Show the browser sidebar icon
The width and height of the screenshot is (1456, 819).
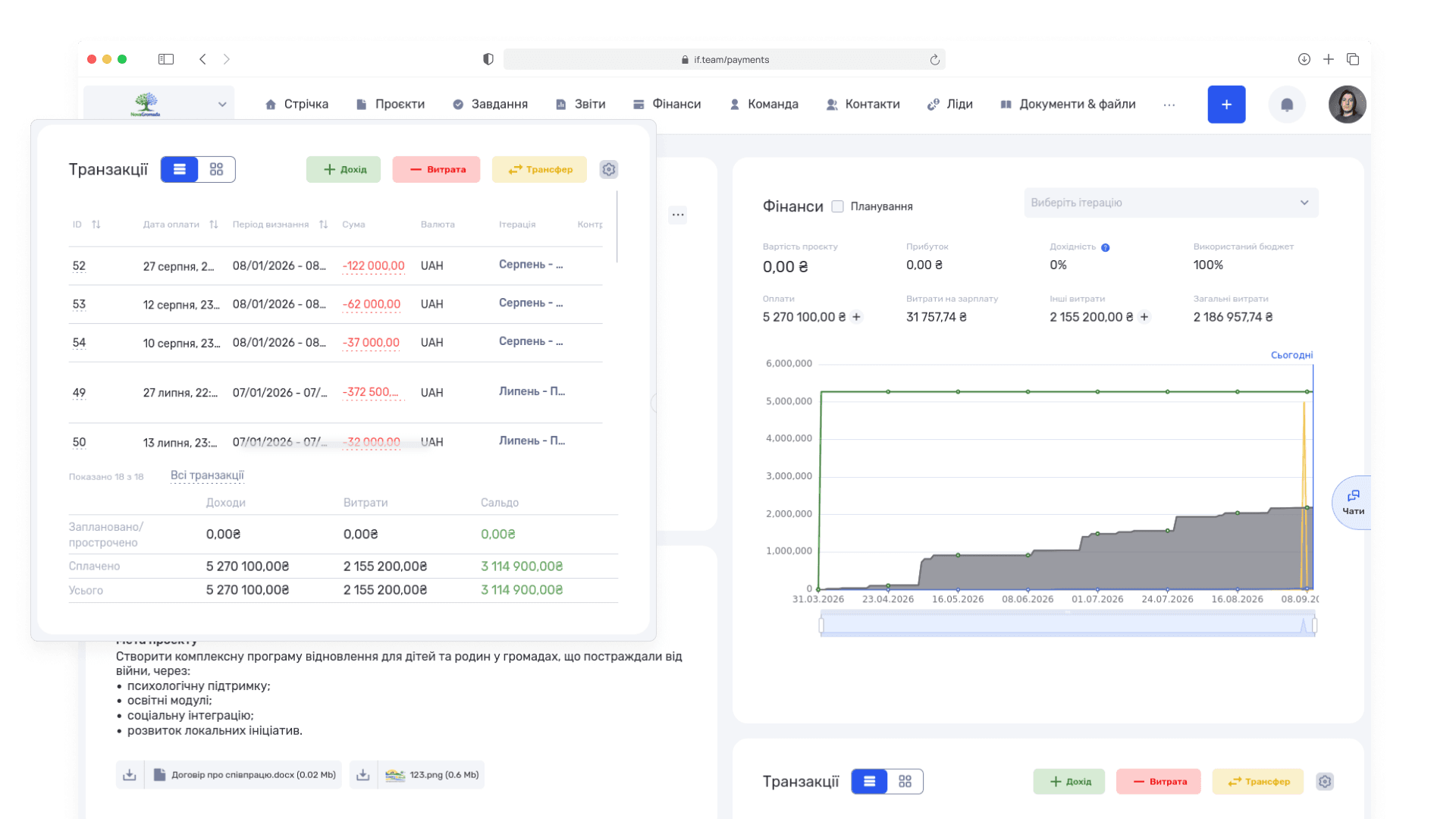tap(166, 59)
